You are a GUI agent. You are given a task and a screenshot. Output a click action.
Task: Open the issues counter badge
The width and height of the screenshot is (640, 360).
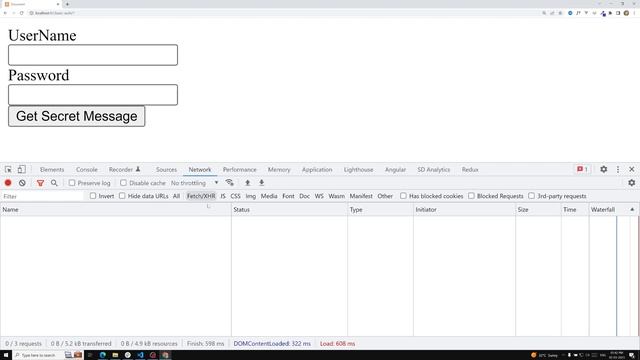pos(582,169)
